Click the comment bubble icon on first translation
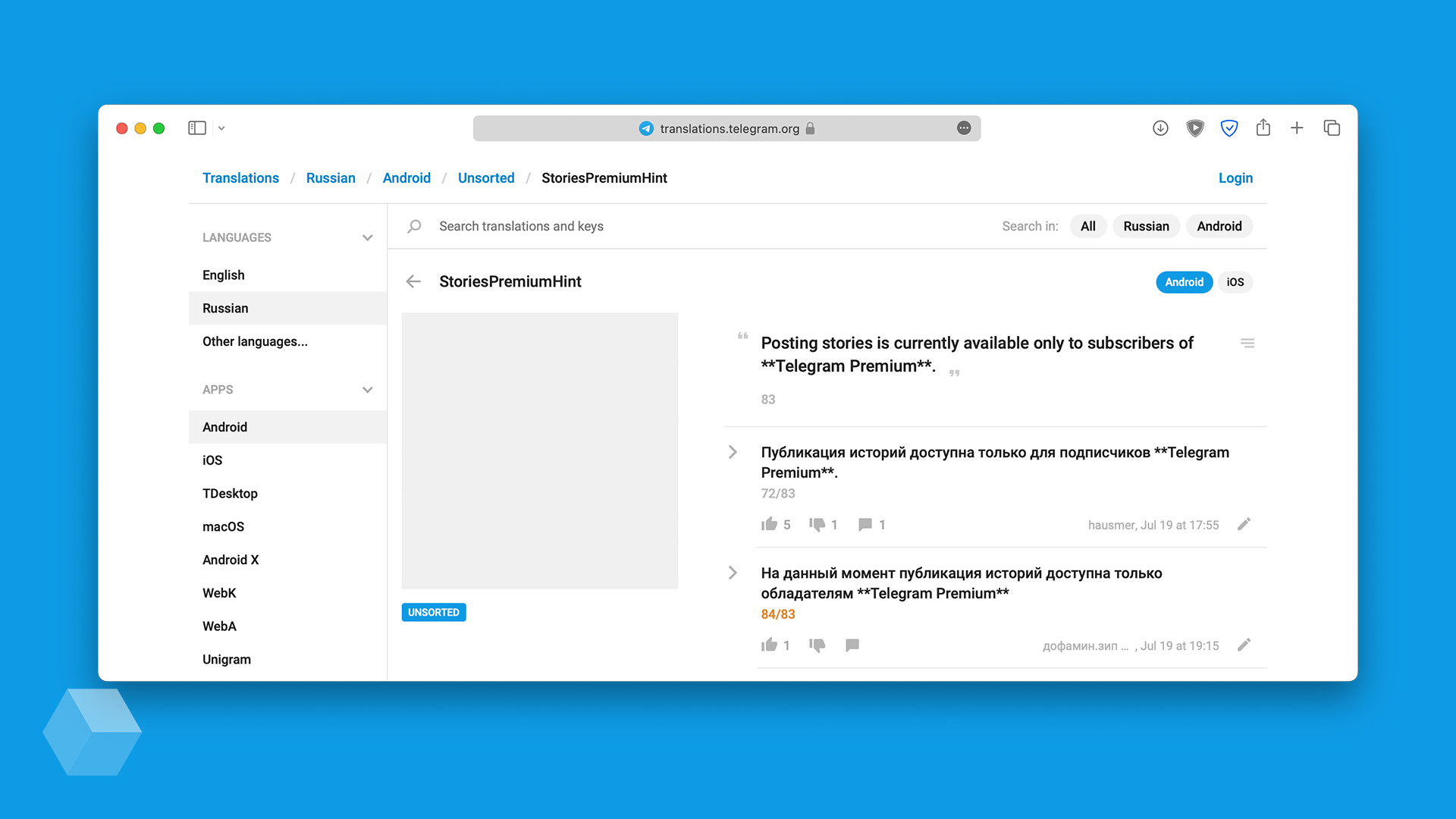This screenshot has height=819, width=1456. (863, 525)
